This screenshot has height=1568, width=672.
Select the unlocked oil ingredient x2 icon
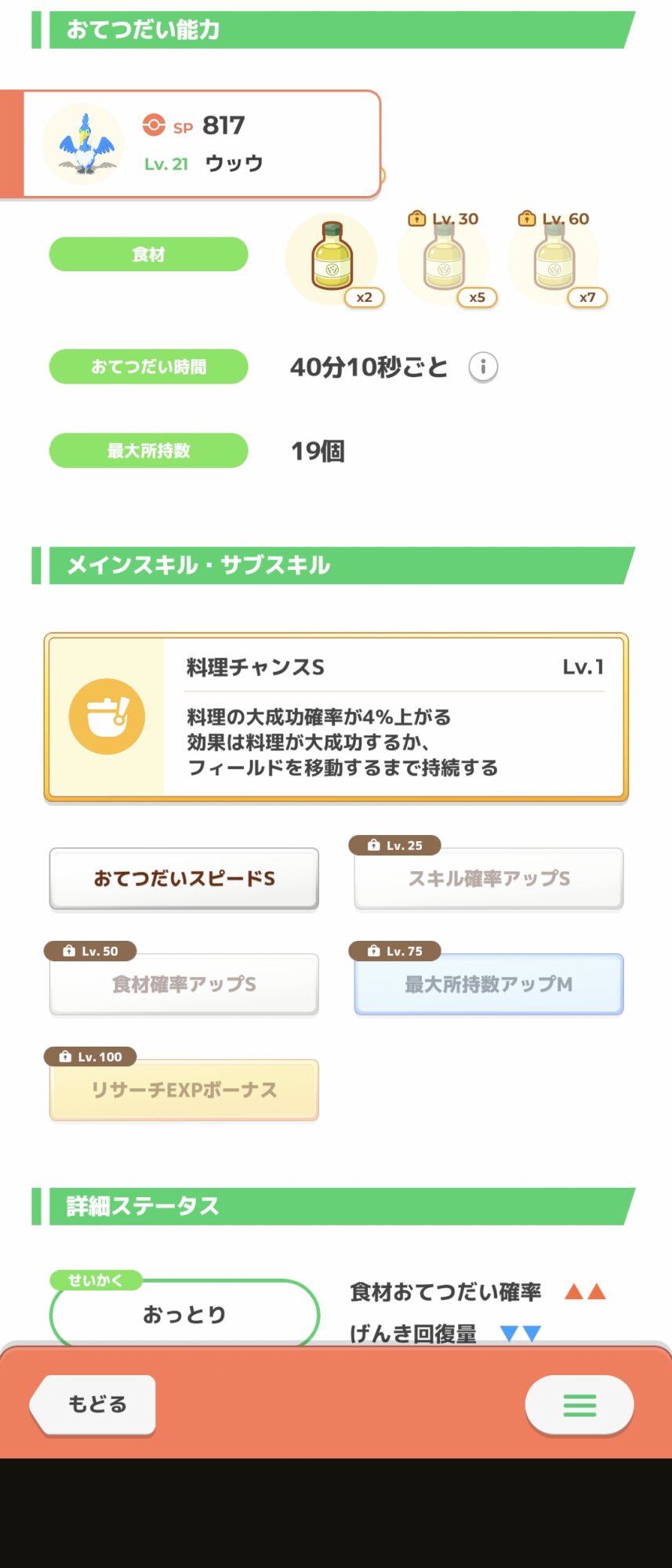click(332, 258)
